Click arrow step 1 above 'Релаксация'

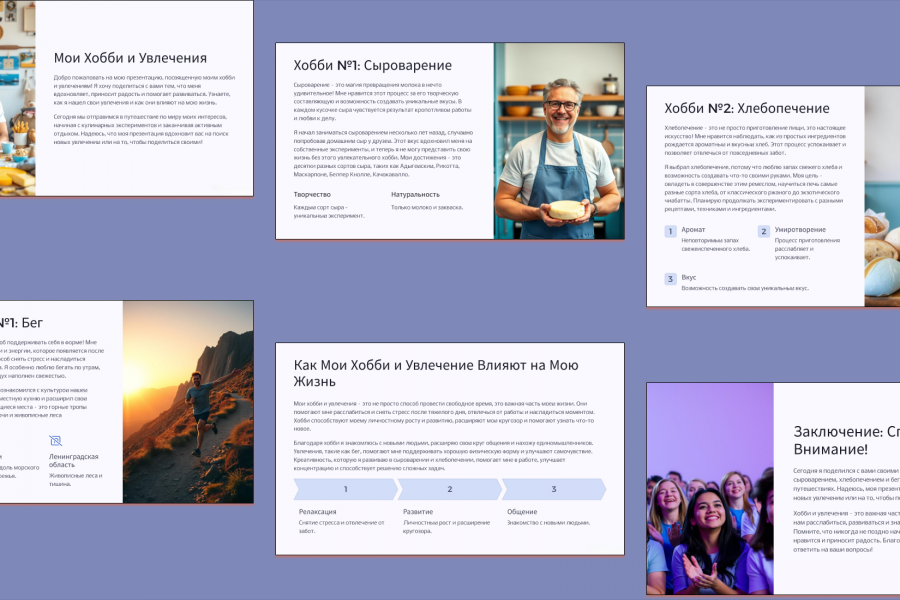point(346,489)
